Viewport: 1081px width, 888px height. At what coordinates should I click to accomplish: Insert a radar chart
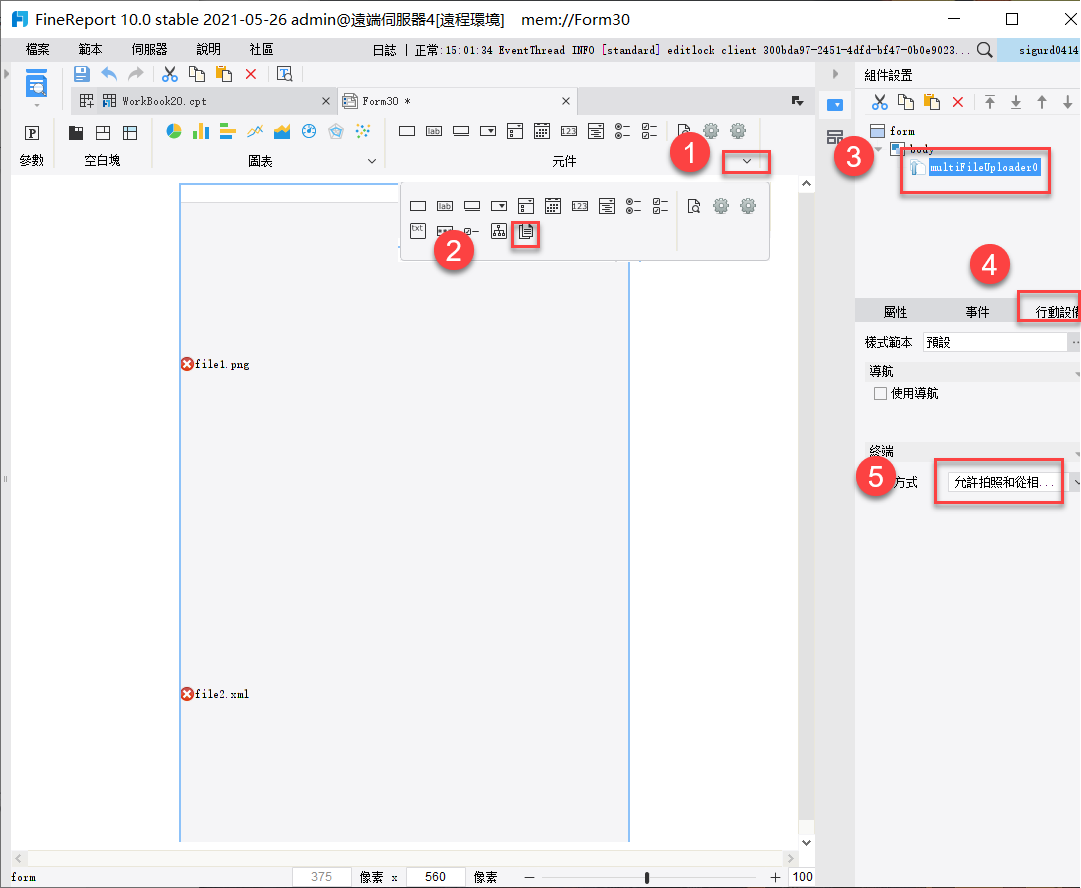pyautogui.click(x=336, y=131)
